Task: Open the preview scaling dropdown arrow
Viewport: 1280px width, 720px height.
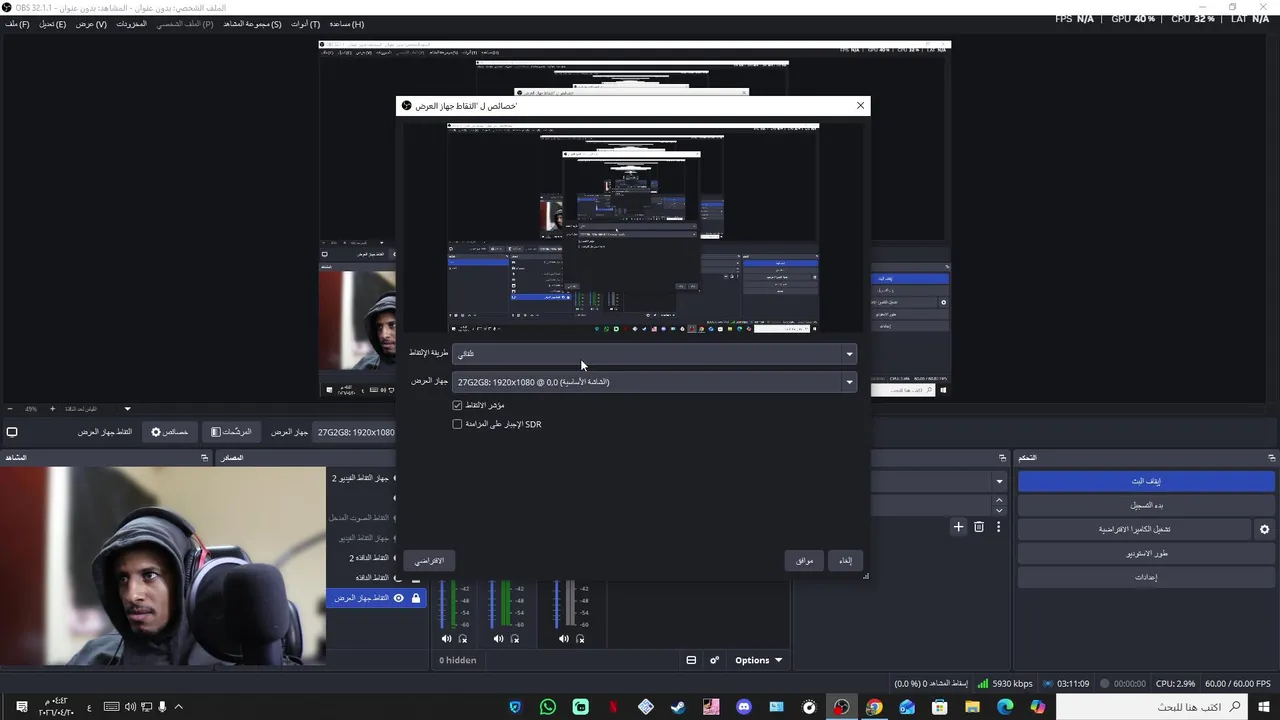Action: [x=127, y=408]
